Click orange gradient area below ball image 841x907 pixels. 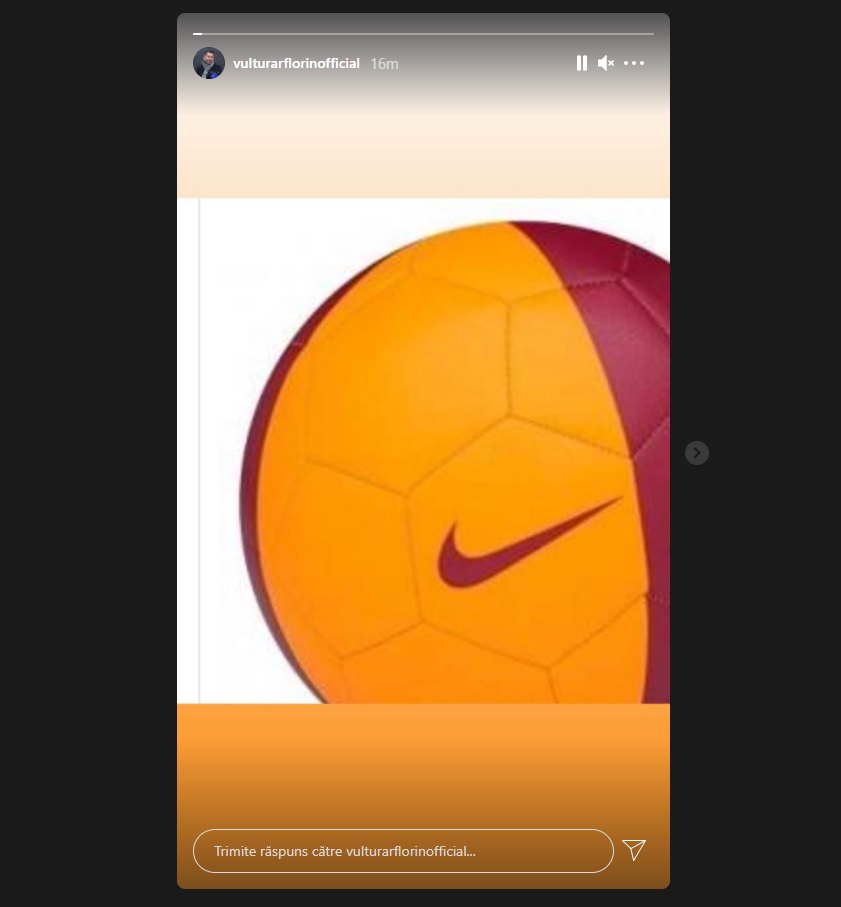tap(423, 764)
